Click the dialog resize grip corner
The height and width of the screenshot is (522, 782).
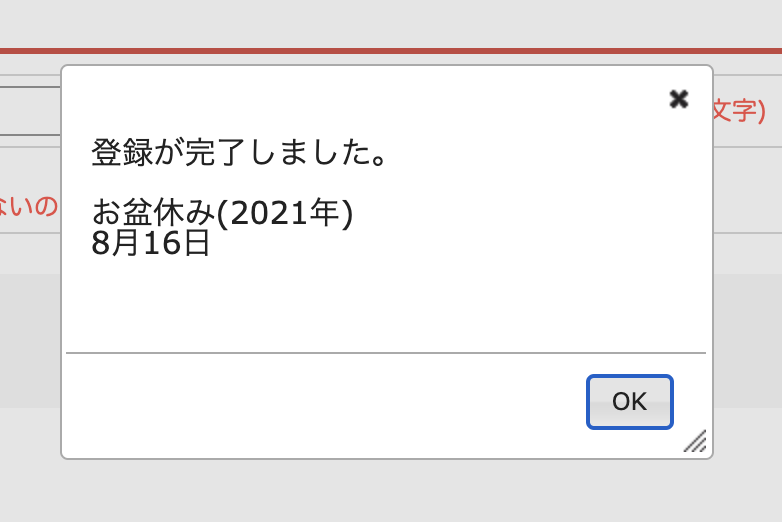click(x=696, y=441)
